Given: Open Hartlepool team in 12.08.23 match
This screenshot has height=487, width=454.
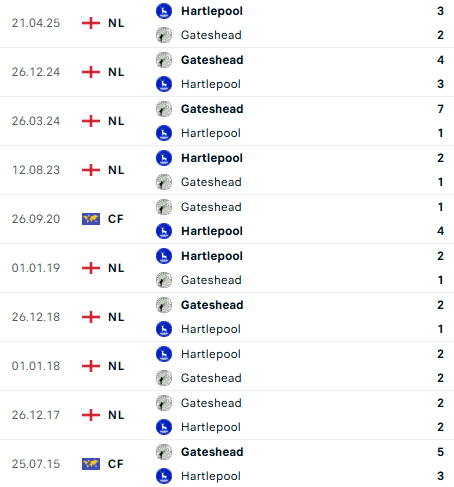Looking at the screenshot, I should click(212, 158).
